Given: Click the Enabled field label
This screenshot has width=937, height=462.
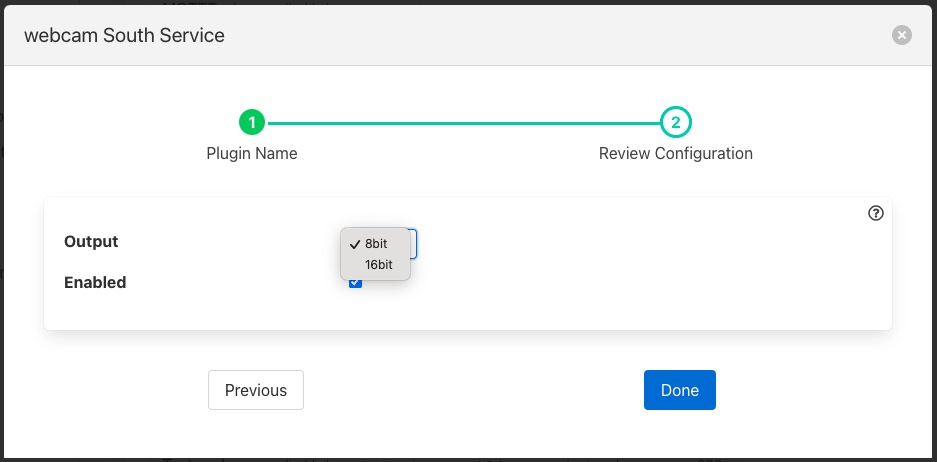Looking at the screenshot, I should tap(95, 283).
